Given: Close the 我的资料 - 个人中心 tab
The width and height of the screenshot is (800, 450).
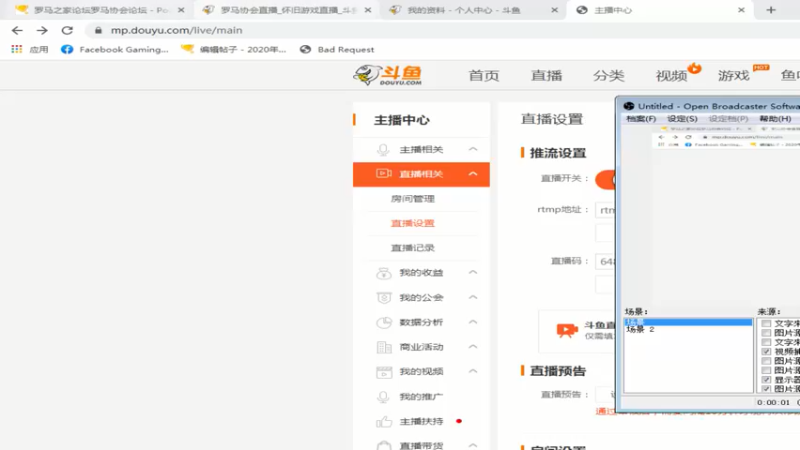Looking at the screenshot, I should (555, 10).
